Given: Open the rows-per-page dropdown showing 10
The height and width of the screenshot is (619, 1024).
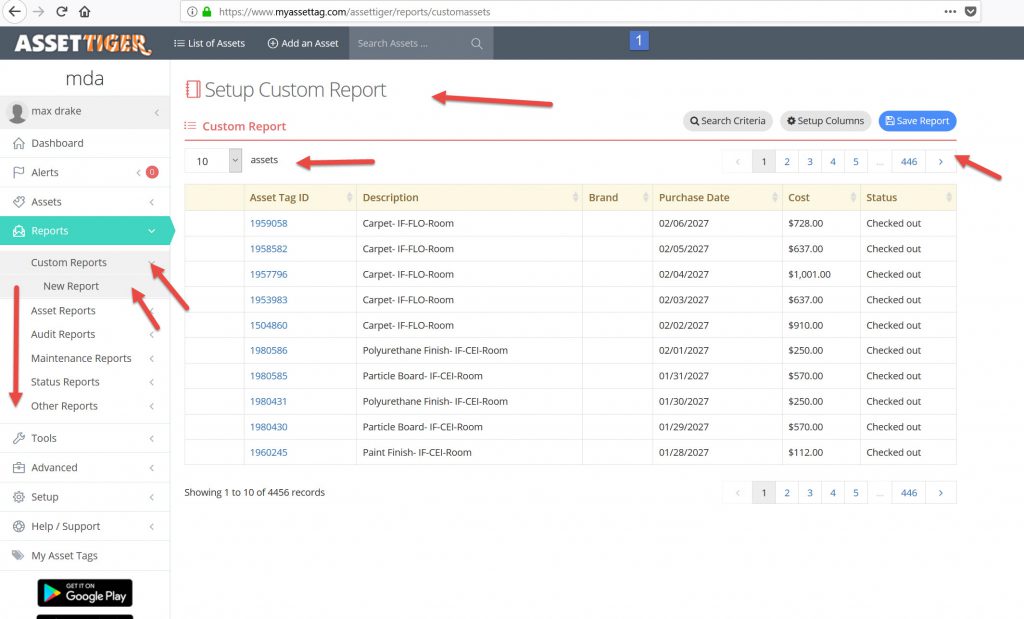Looking at the screenshot, I should tap(213, 160).
